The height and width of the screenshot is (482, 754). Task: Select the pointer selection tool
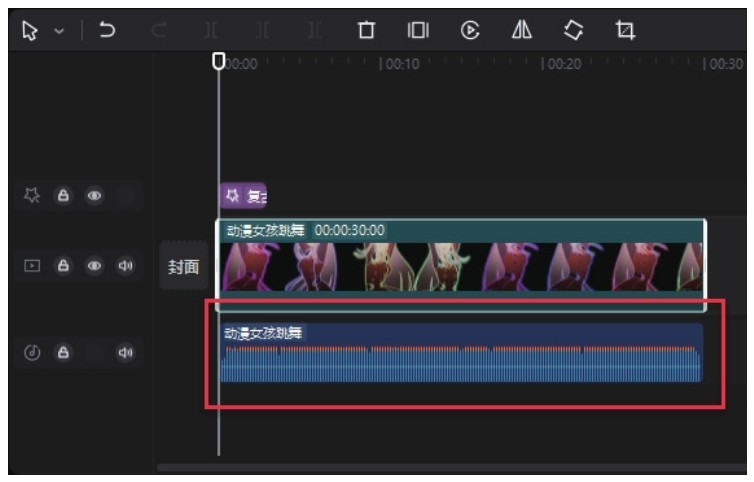pos(30,31)
